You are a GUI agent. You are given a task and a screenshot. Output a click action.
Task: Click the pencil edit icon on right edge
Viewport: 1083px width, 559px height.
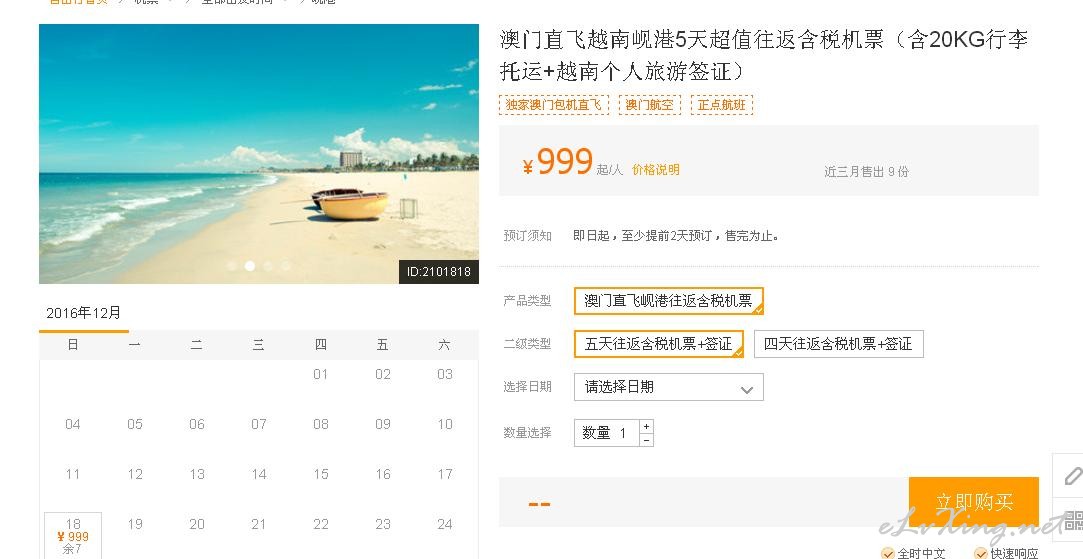point(1071,475)
